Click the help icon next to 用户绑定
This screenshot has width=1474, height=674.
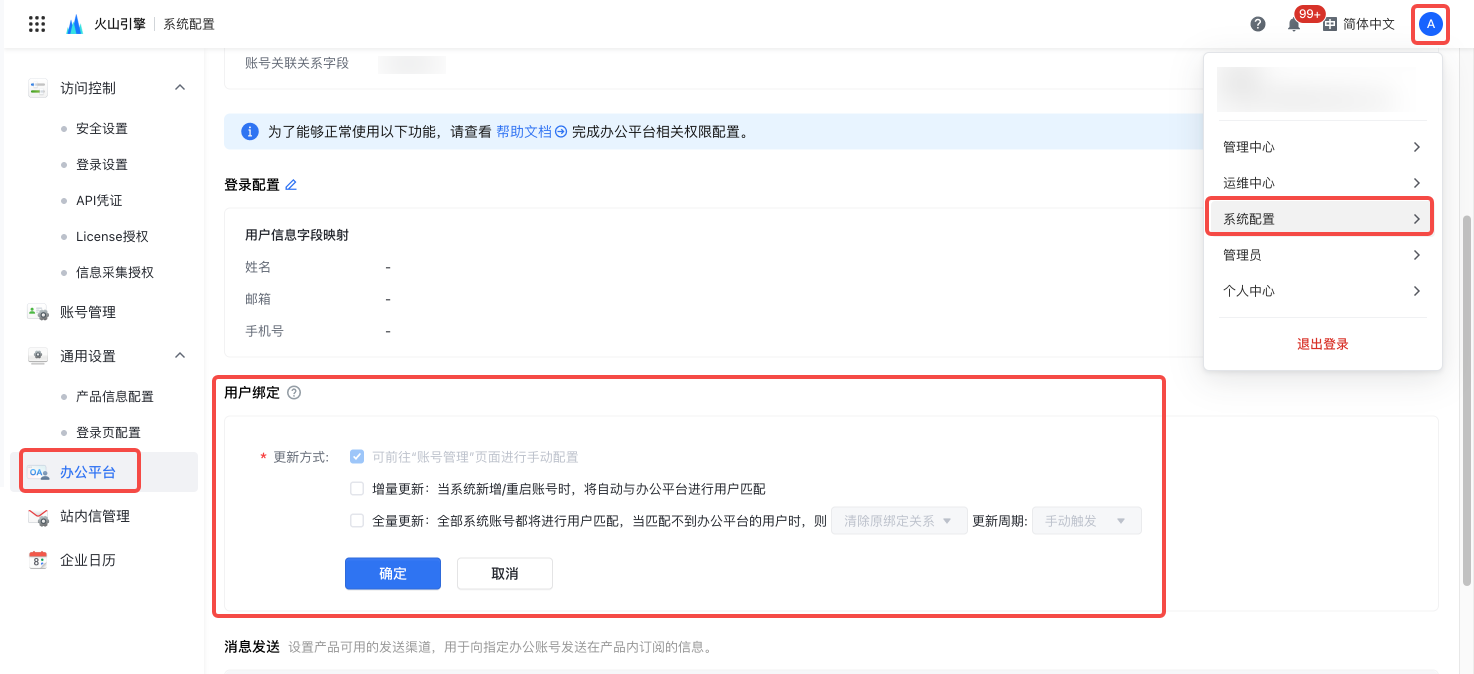294,393
